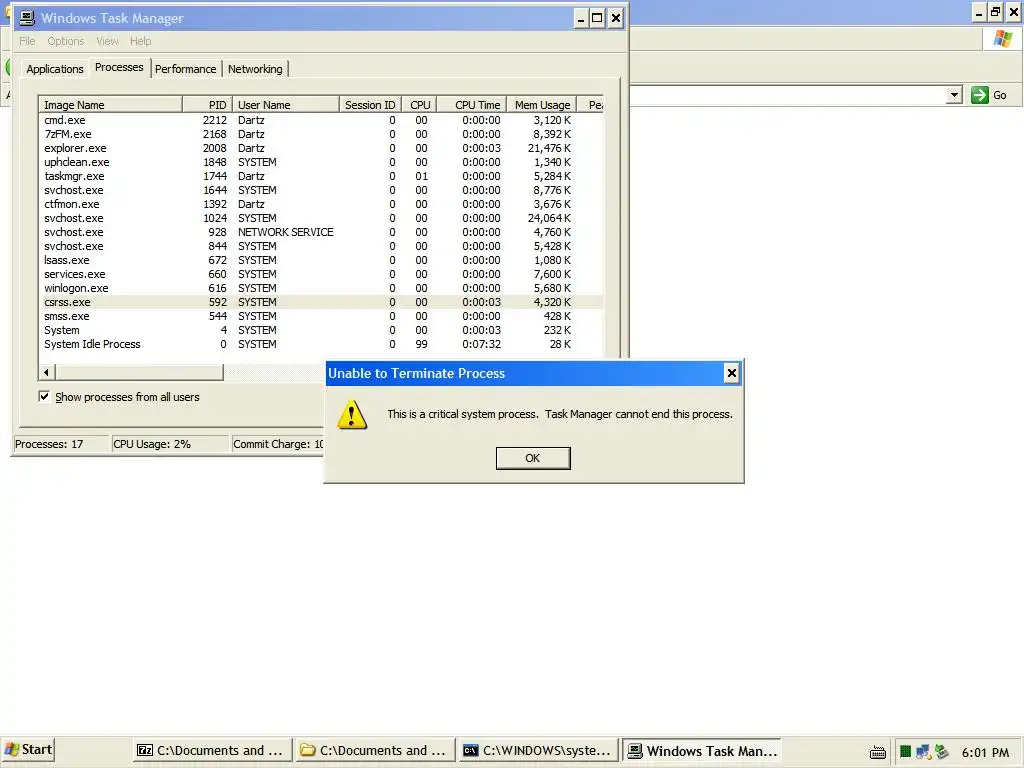Click the green CPU usage tray icon
1024x768 pixels.
(905, 752)
